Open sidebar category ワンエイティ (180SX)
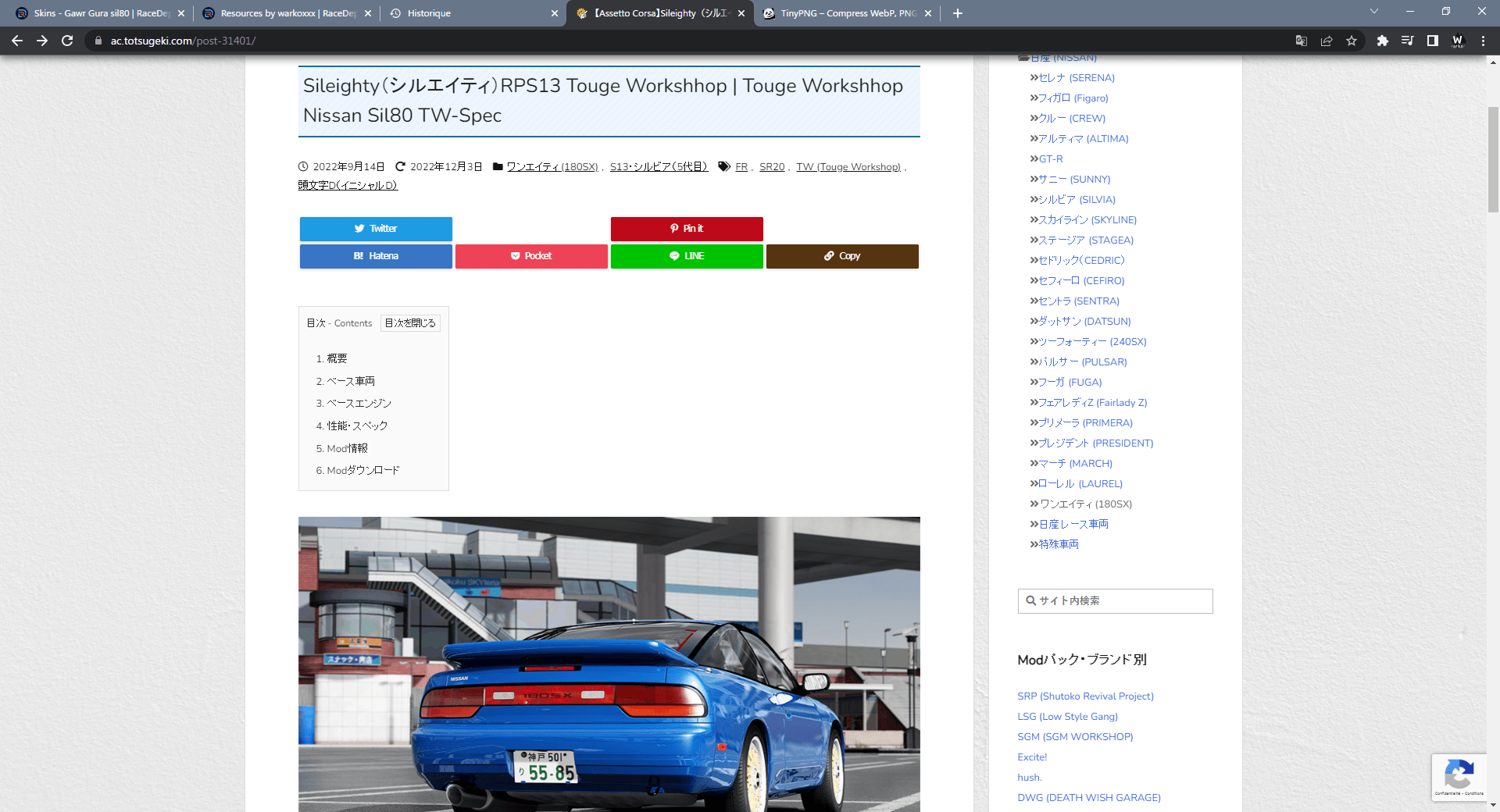Screen dimensions: 1500x812 (x=1085, y=504)
